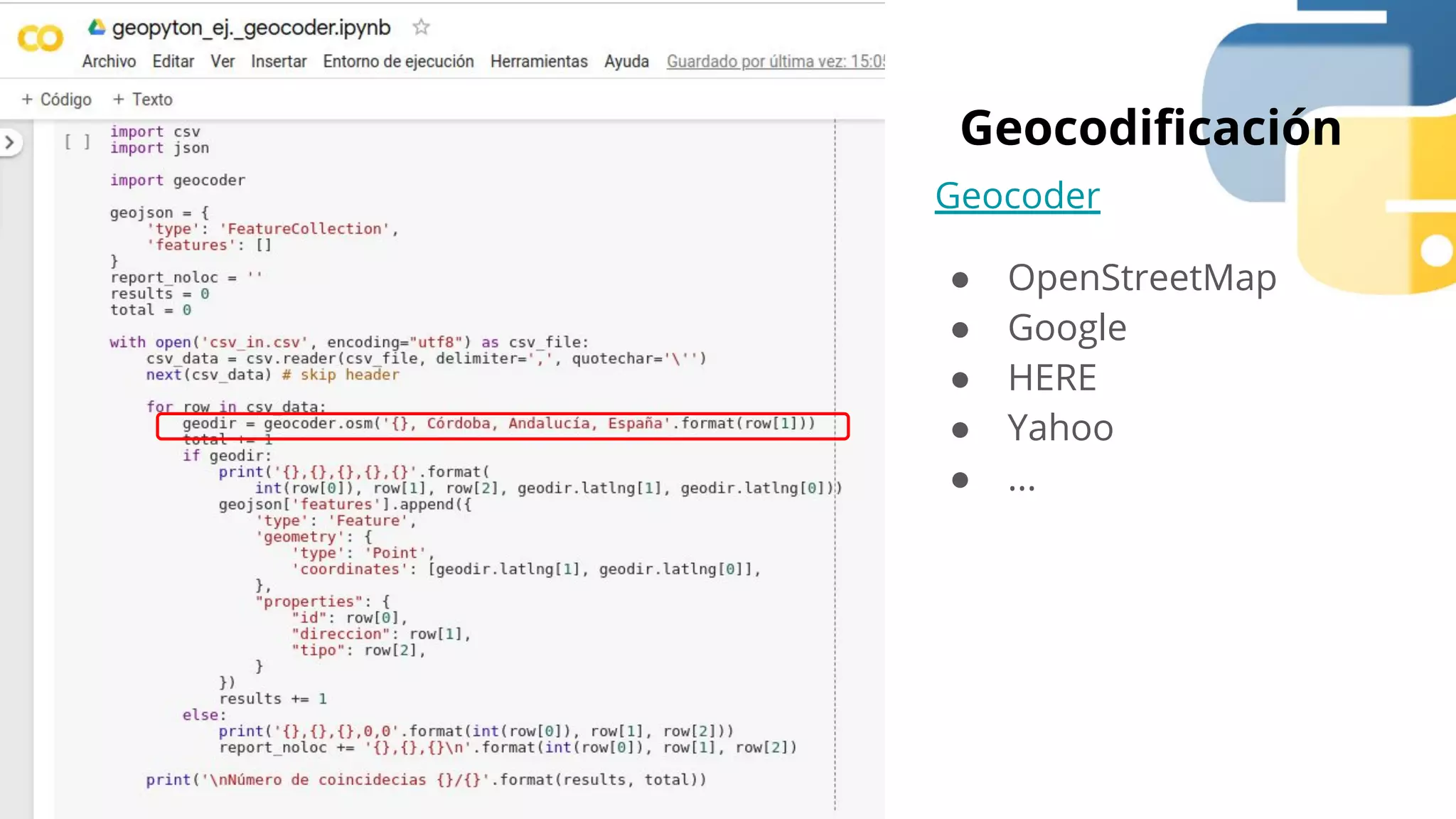1456x819 pixels.
Task: Click the Yahoo bullet on the slide
Action: pyautogui.click(x=1060, y=428)
